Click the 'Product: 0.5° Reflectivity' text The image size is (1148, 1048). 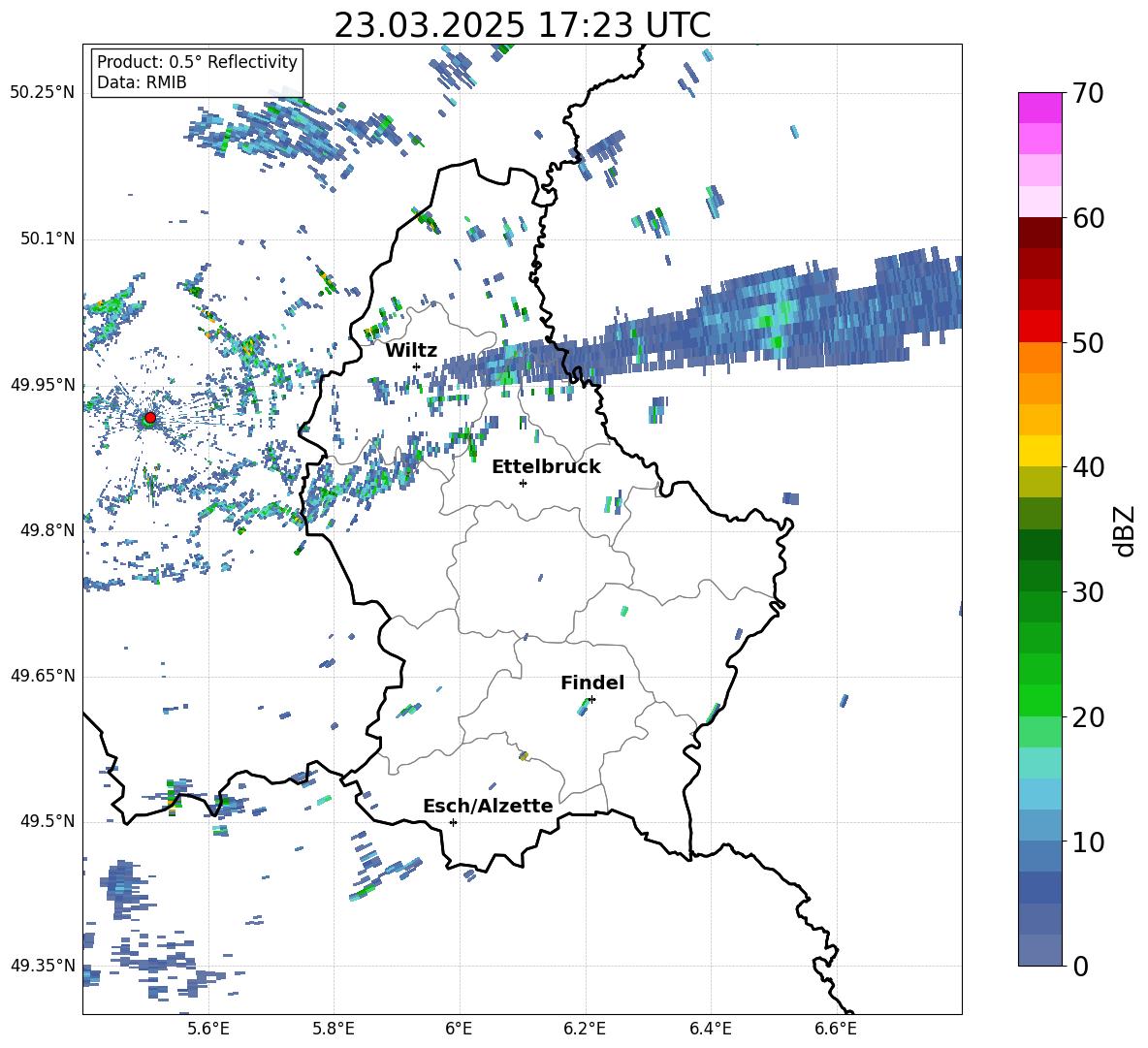coord(197,61)
